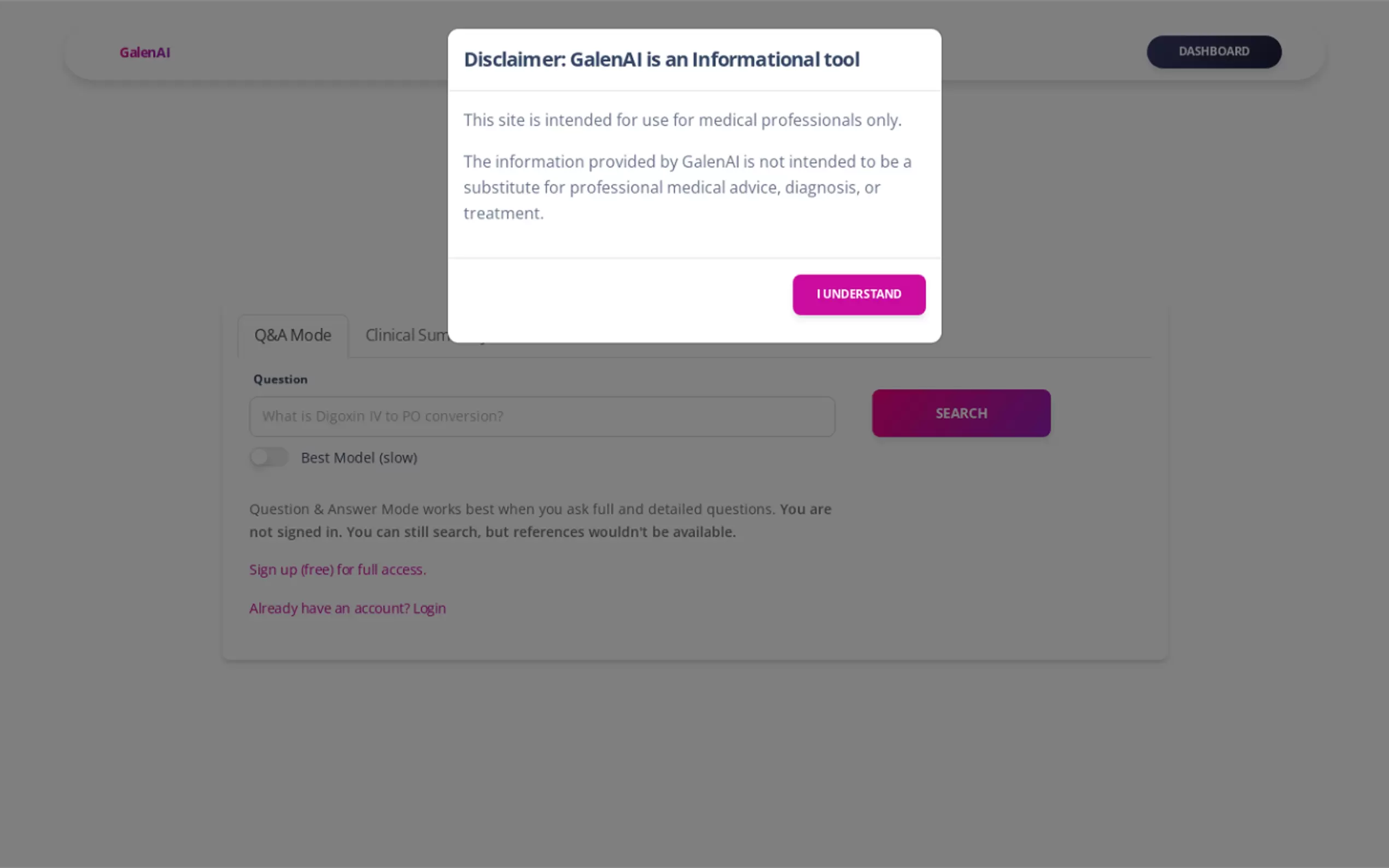Viewport: 1389px width, 868px height.
Task: Focus the Question input field
Action: tap(541, 416)
